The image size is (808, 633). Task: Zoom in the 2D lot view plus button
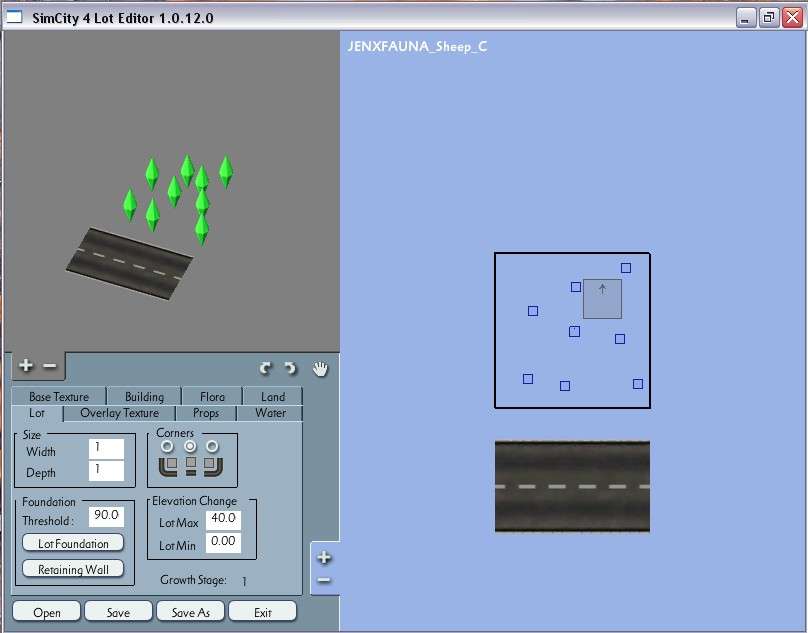coord(324,557)
